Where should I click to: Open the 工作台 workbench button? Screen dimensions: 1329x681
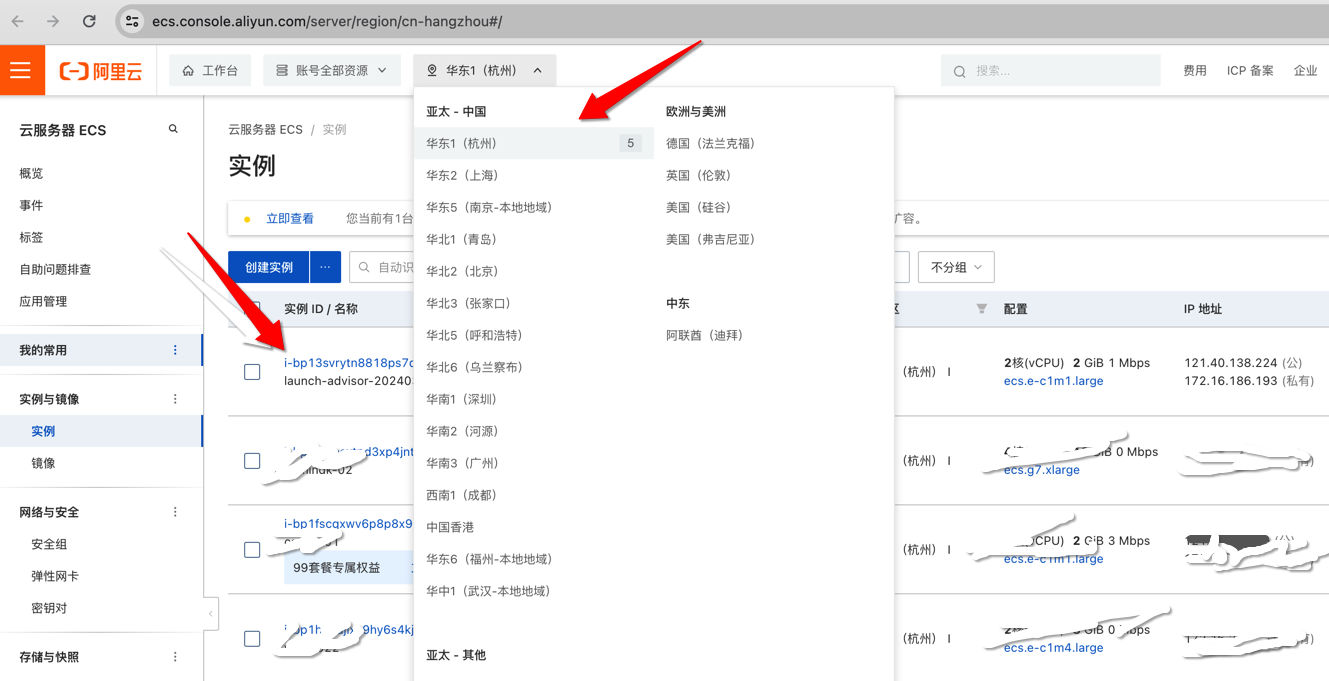210,70
